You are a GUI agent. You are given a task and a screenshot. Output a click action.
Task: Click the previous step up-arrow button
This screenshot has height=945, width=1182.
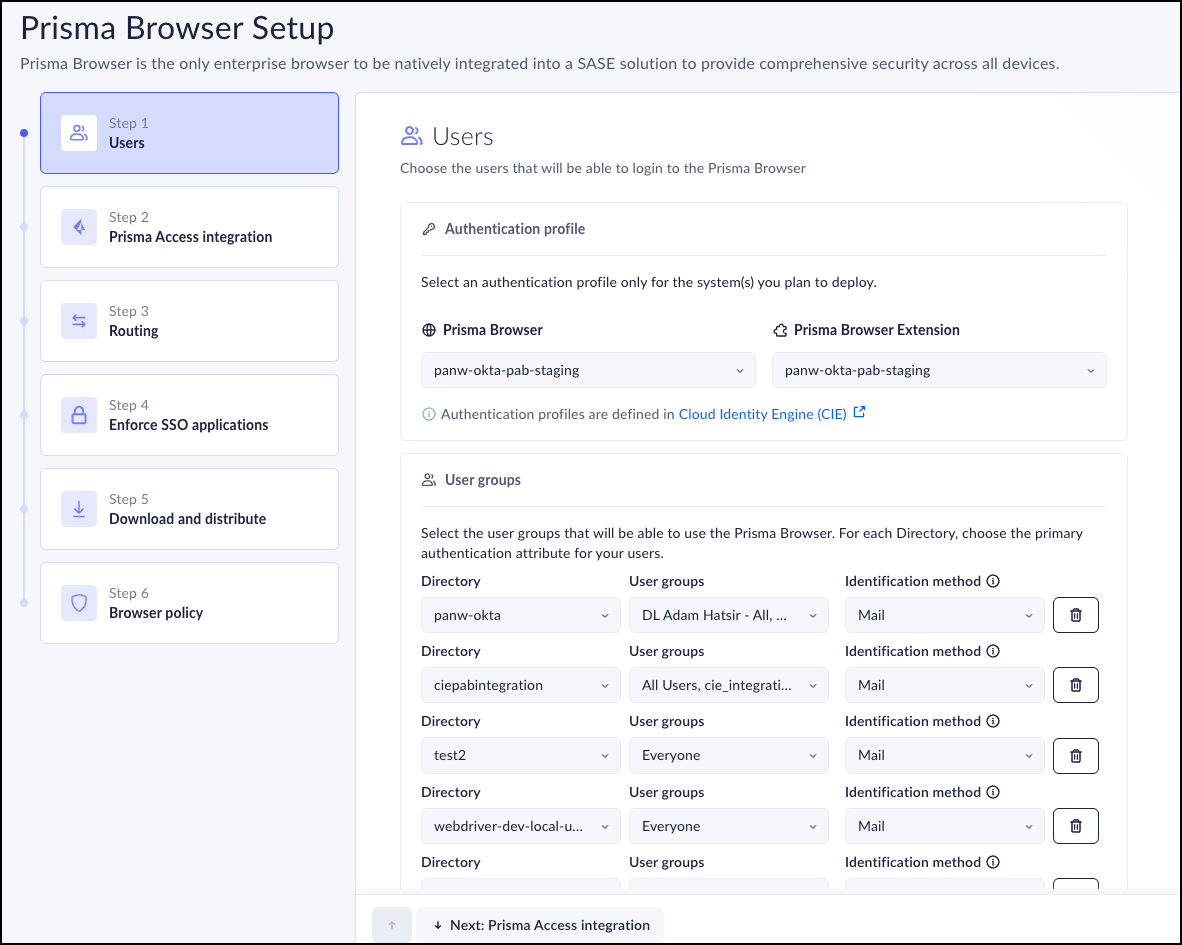[392, 925]
